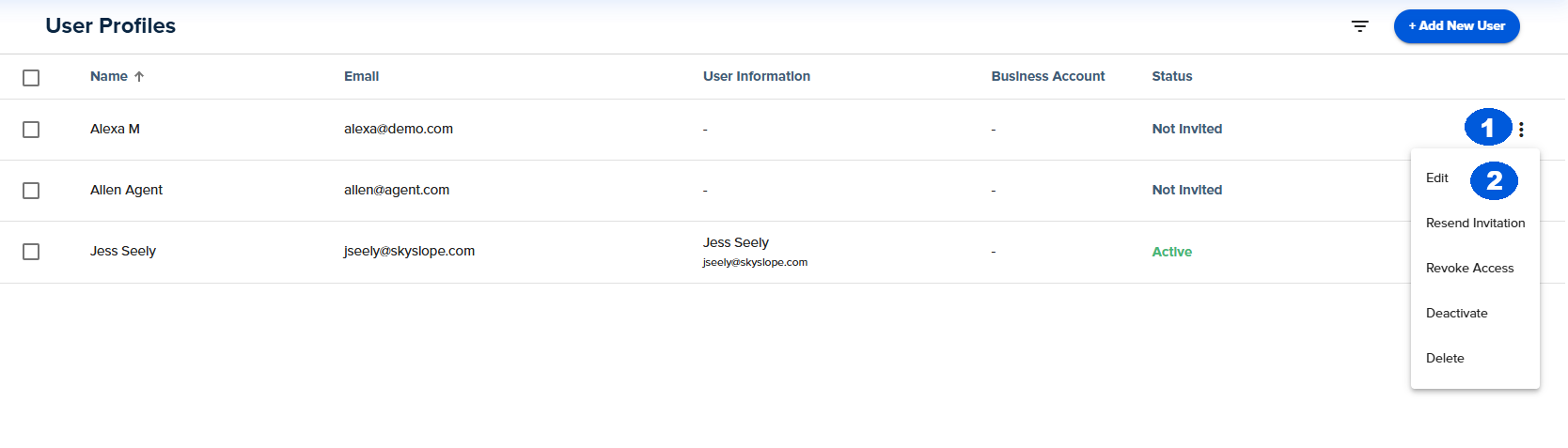Click the Add New User button
This screenshot has height=448, width=1568.
[1456, 26]
